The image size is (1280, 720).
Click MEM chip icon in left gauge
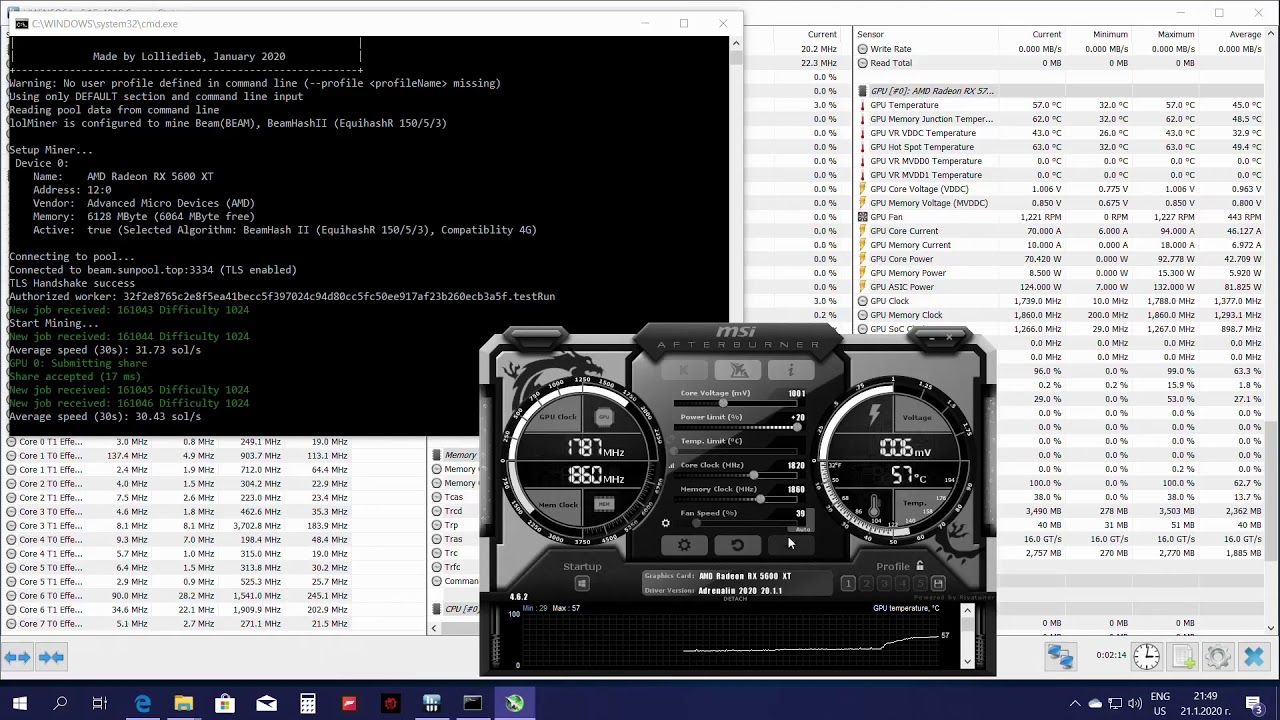click(x=603, y=504)
